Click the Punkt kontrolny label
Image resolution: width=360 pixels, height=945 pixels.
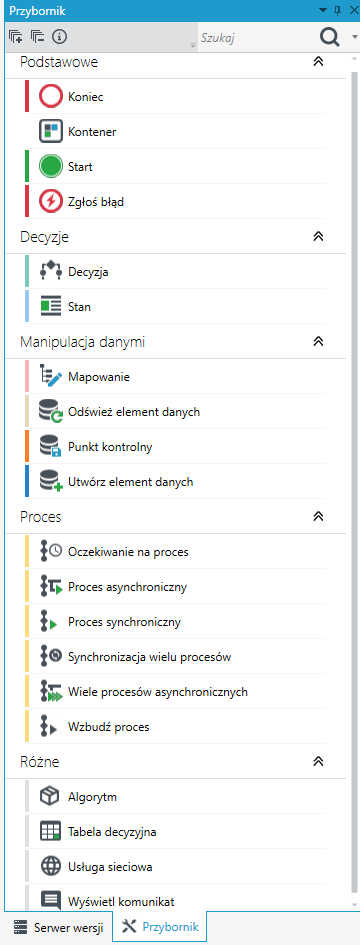tap(110, 447)
